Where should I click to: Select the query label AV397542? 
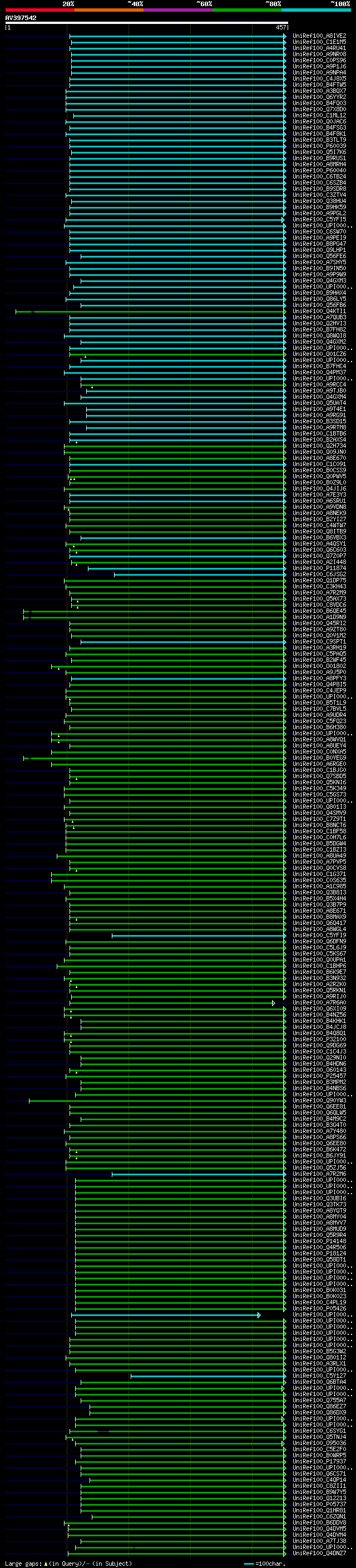[21, 18]
